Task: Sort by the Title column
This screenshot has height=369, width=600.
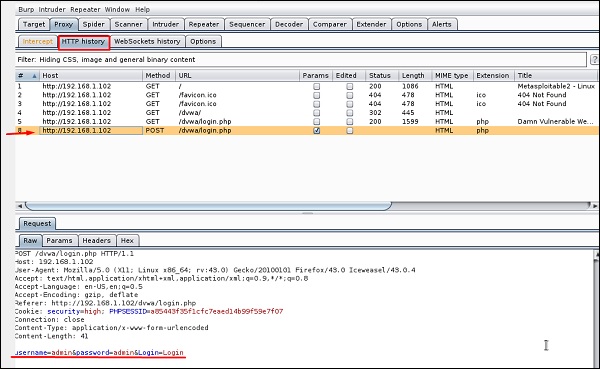Action: (556, 75)
